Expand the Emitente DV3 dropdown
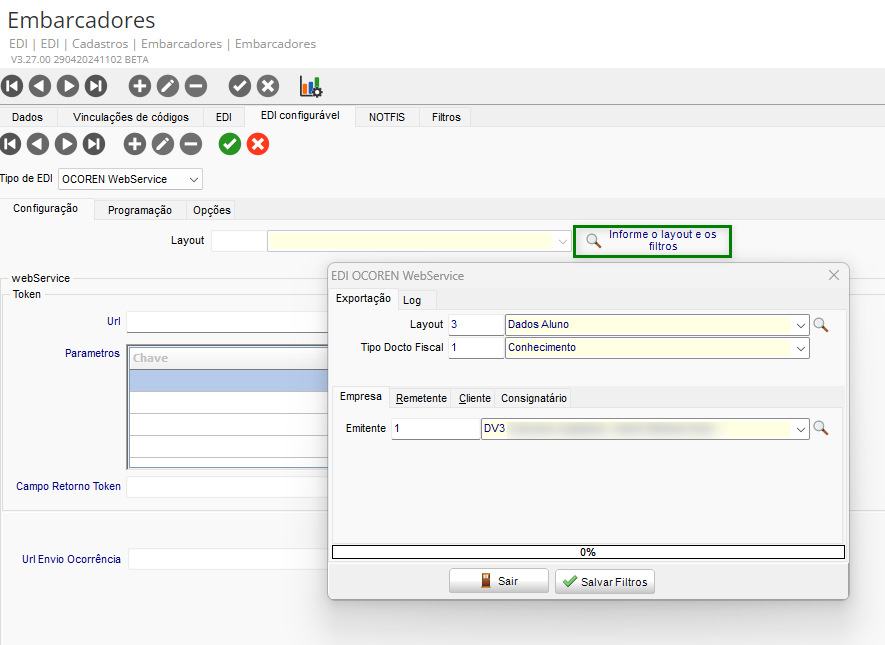 (x=800, y=429)
